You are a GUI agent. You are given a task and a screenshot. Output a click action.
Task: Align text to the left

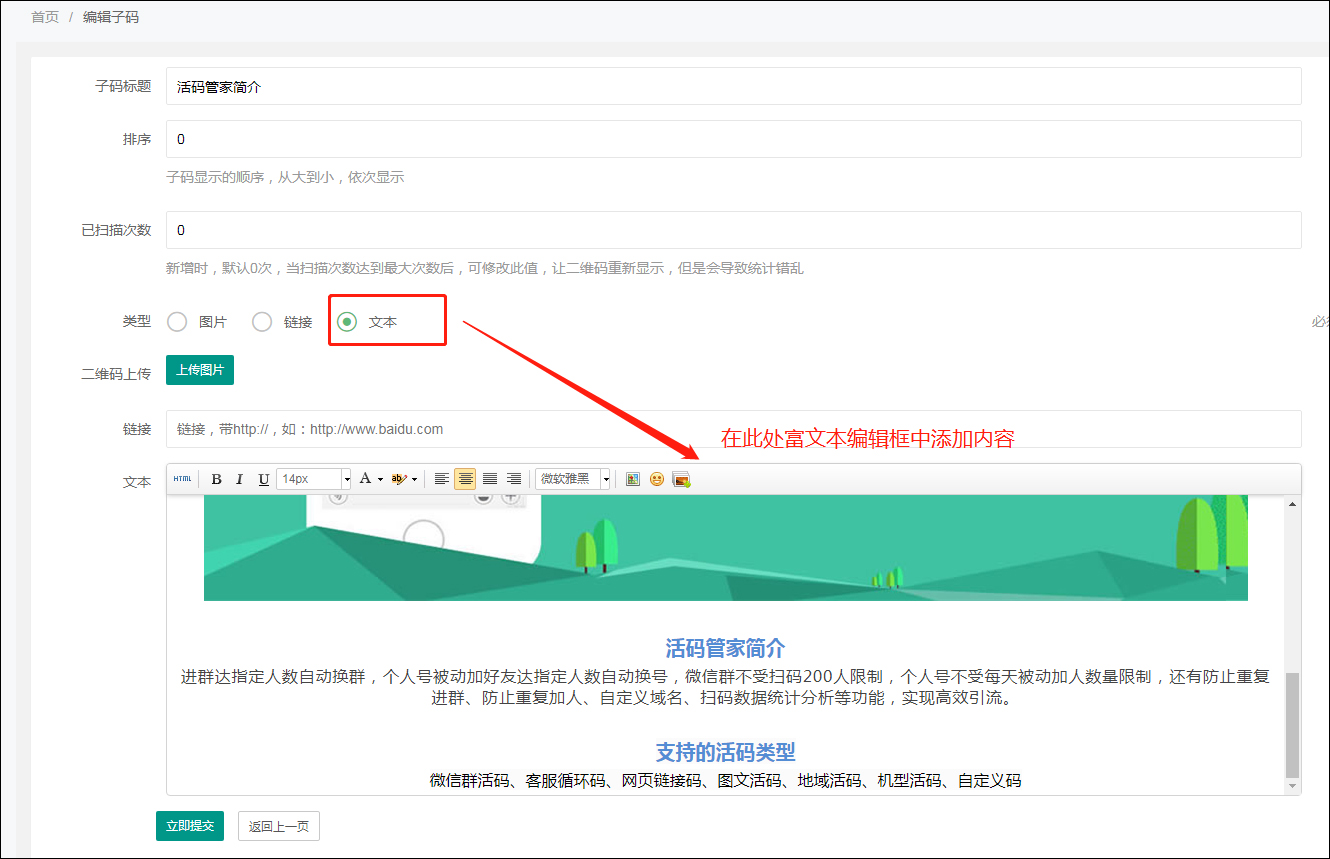coord(442,478)
